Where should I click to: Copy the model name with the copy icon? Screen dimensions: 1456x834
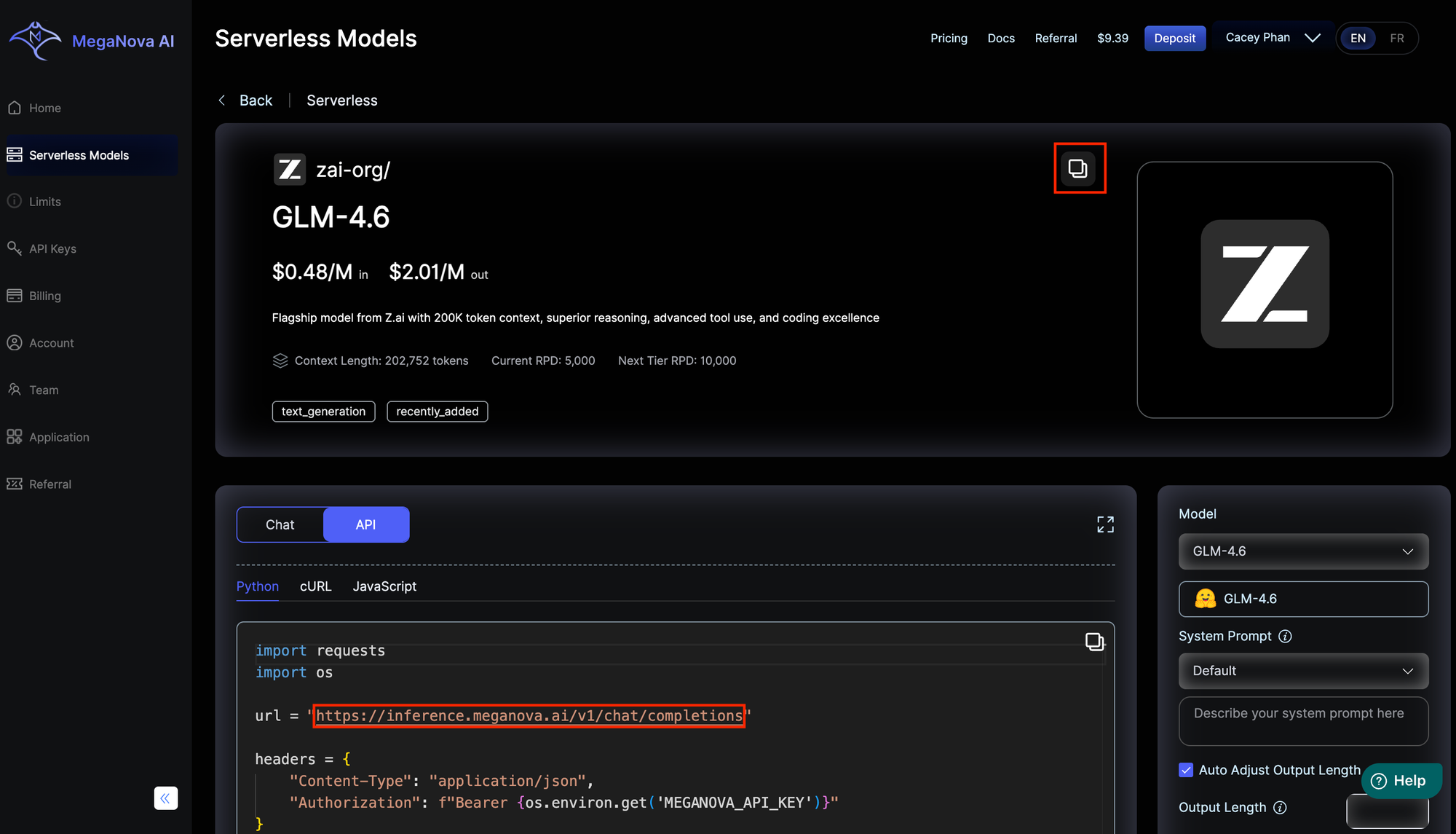[1078, 168]
